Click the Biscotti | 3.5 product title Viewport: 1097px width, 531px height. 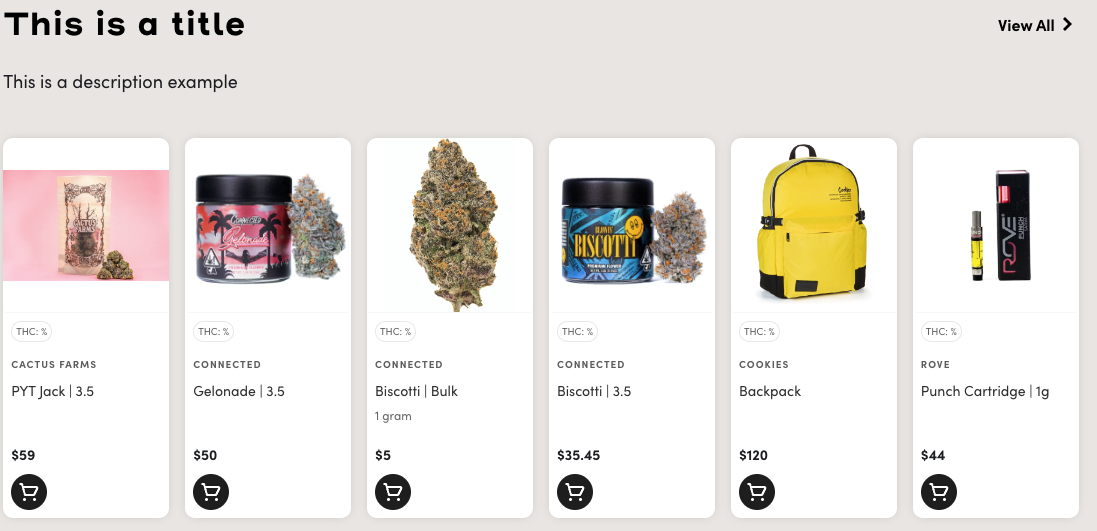[594, 391]
